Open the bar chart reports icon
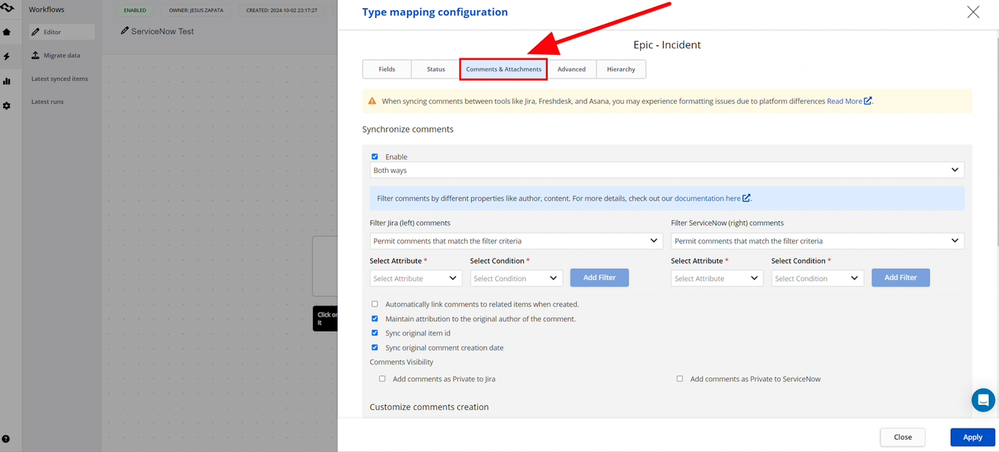 (6, 81)
